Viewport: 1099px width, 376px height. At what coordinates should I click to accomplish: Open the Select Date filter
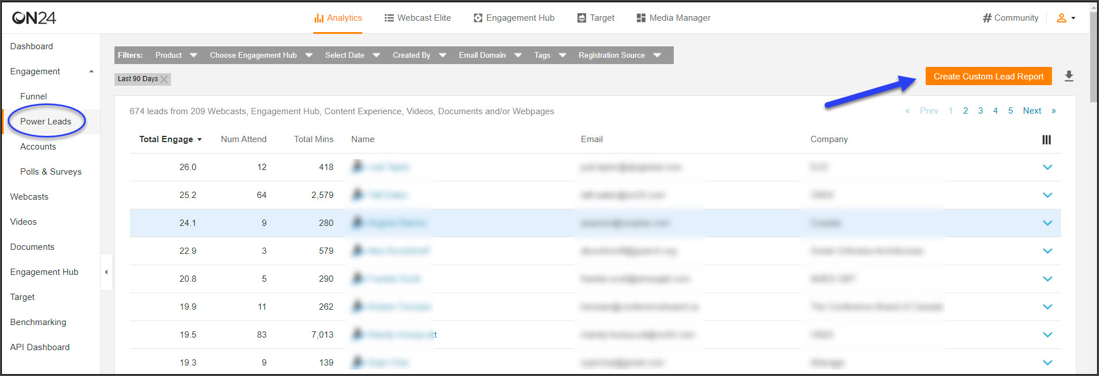point(353,55)
